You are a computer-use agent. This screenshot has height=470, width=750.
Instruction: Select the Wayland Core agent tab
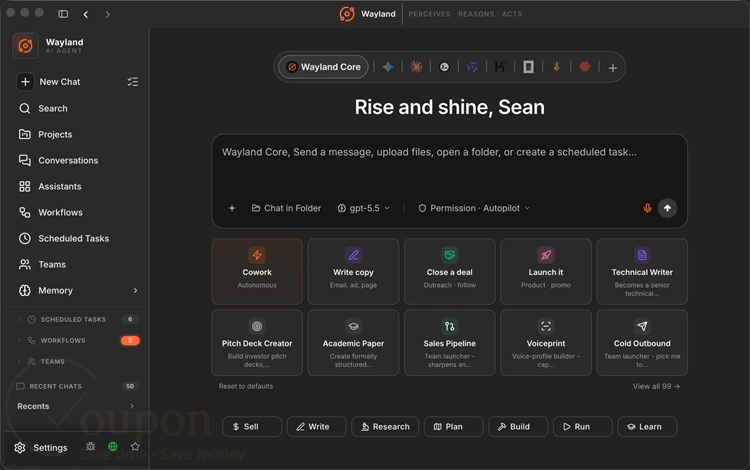pyautogui.click(x=323, y=67)
